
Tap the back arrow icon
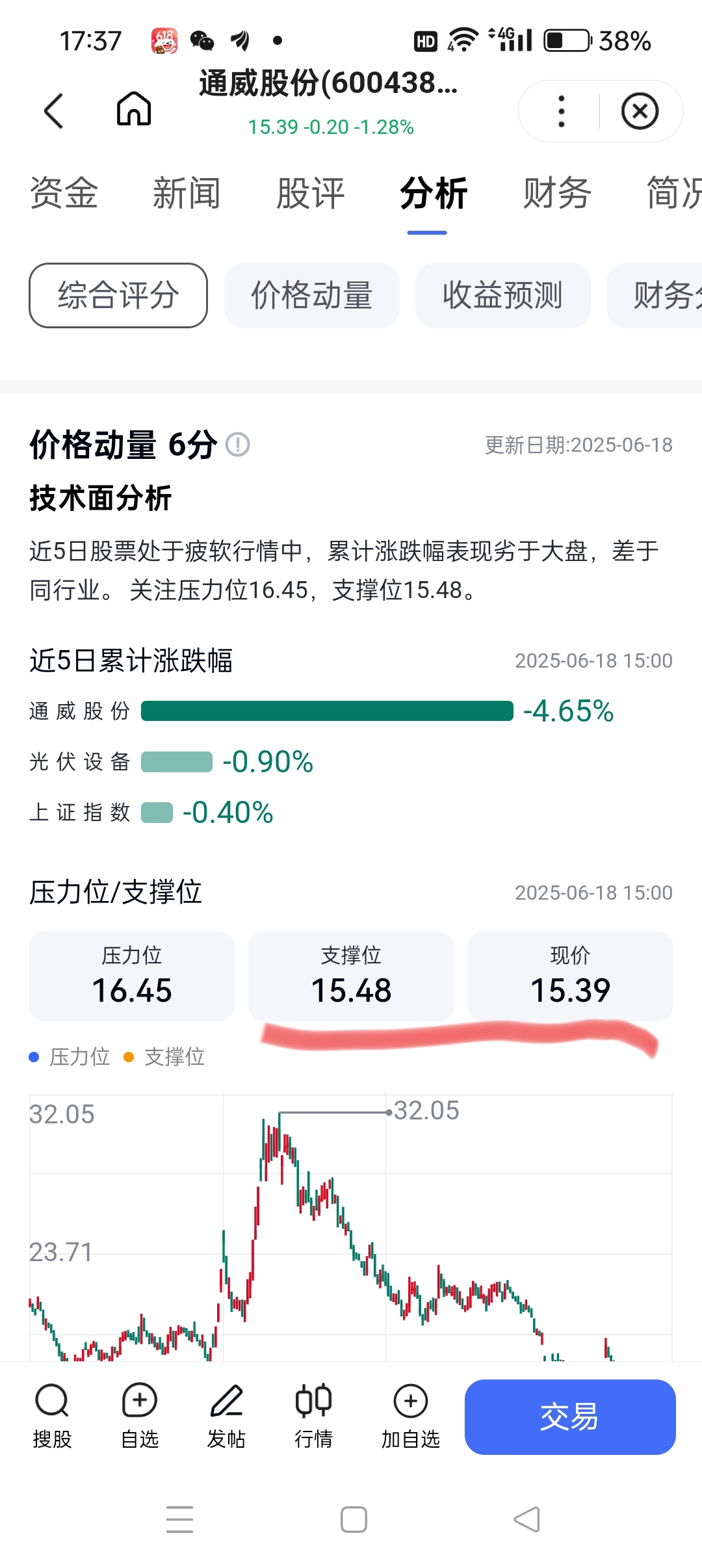point(53,111)
